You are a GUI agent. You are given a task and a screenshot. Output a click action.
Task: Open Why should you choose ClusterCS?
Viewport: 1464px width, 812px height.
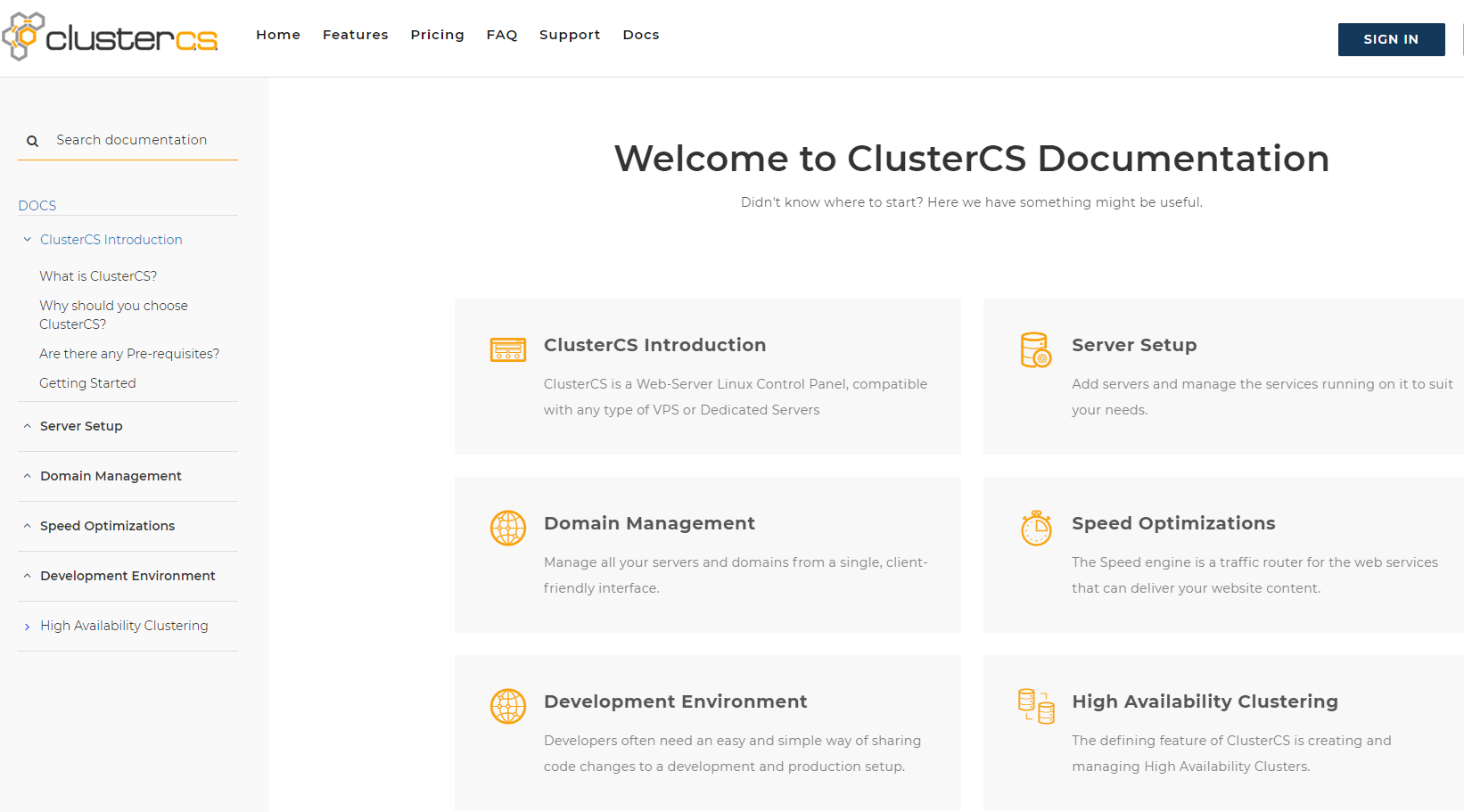113,315
